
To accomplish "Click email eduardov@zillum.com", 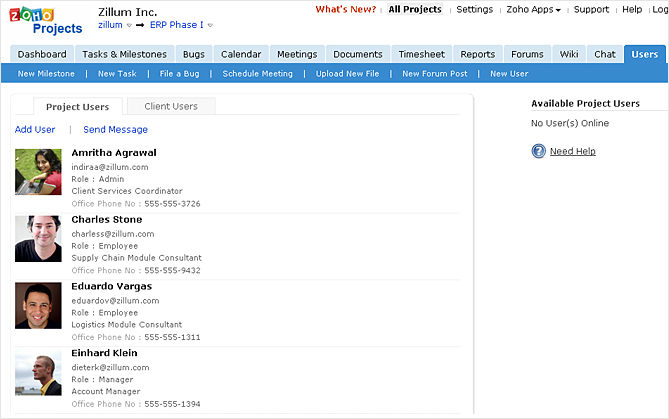I will (115, 301).
